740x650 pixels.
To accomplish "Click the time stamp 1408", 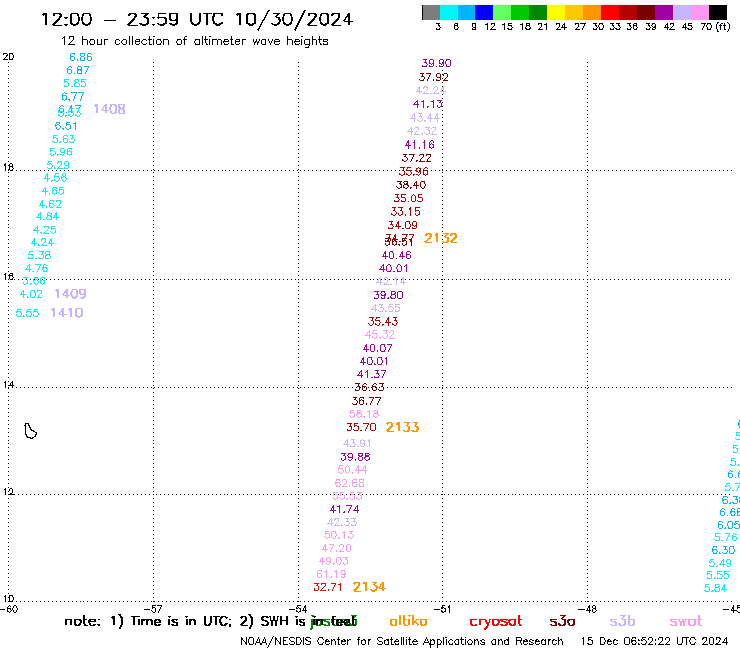I will pyautogui.click(x=109, y=109).
